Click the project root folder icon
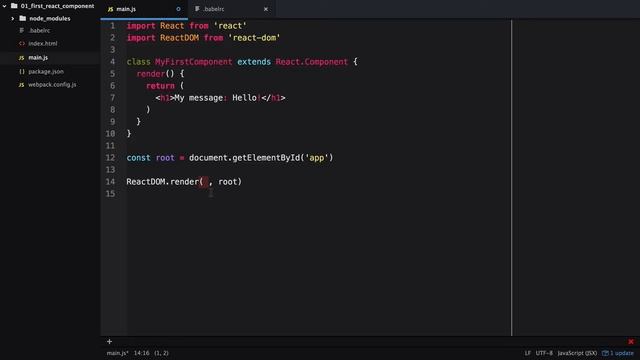The width and height of the screenshot is (640, 360). point(14,6)
